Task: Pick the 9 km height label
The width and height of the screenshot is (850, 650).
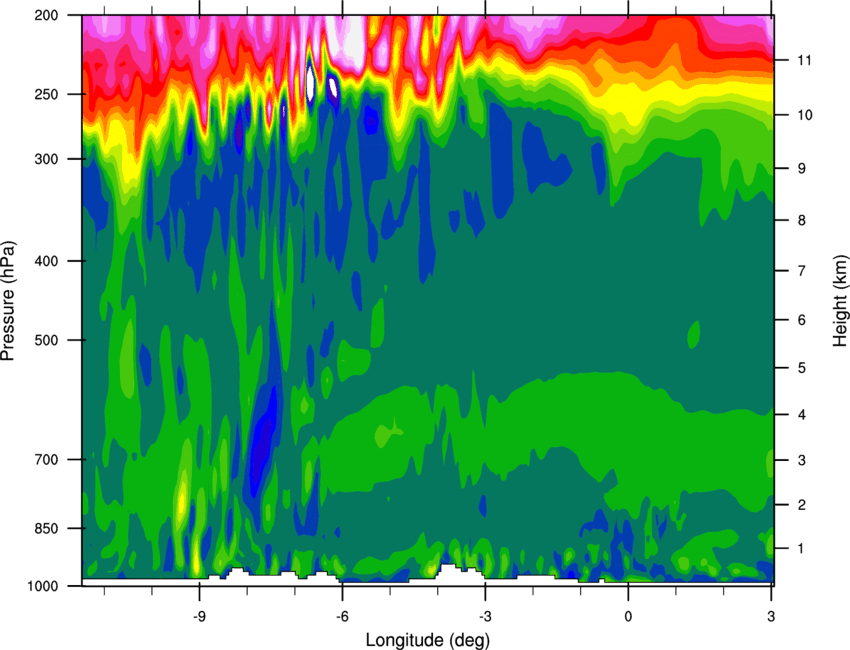Action: pos(801,168)
